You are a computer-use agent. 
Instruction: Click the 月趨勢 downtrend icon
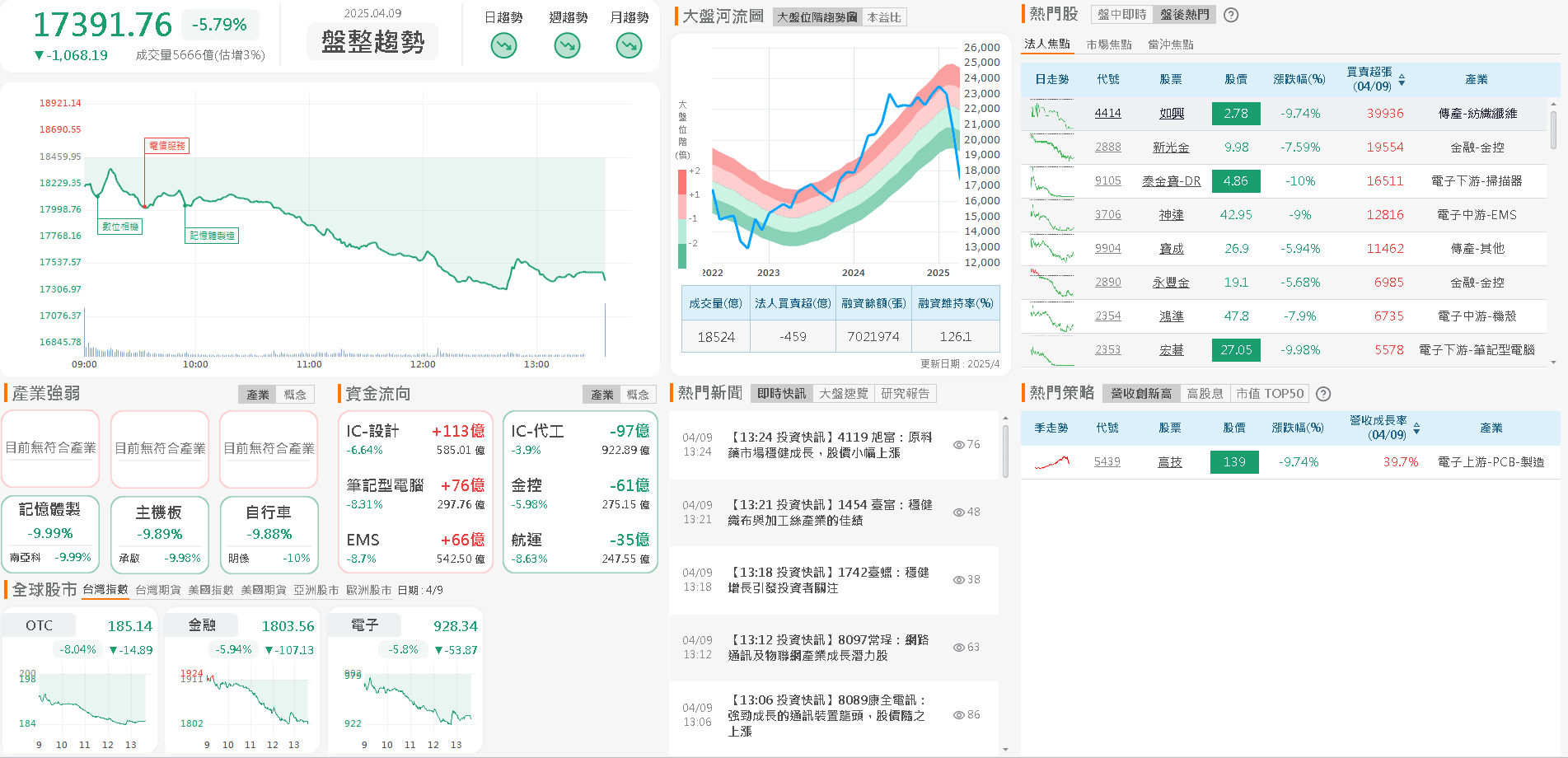pyautogui.click(x=630, y=45)
